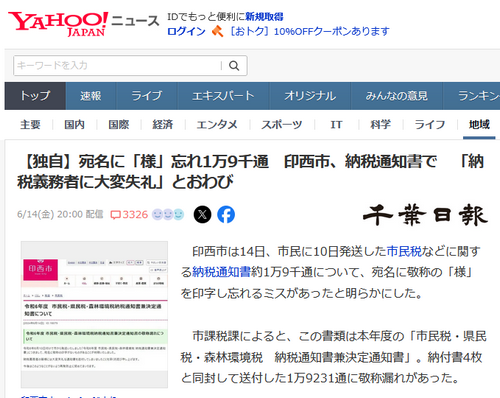Open the エキスパート tab
The image size is (500, 398).
[223, 96]
